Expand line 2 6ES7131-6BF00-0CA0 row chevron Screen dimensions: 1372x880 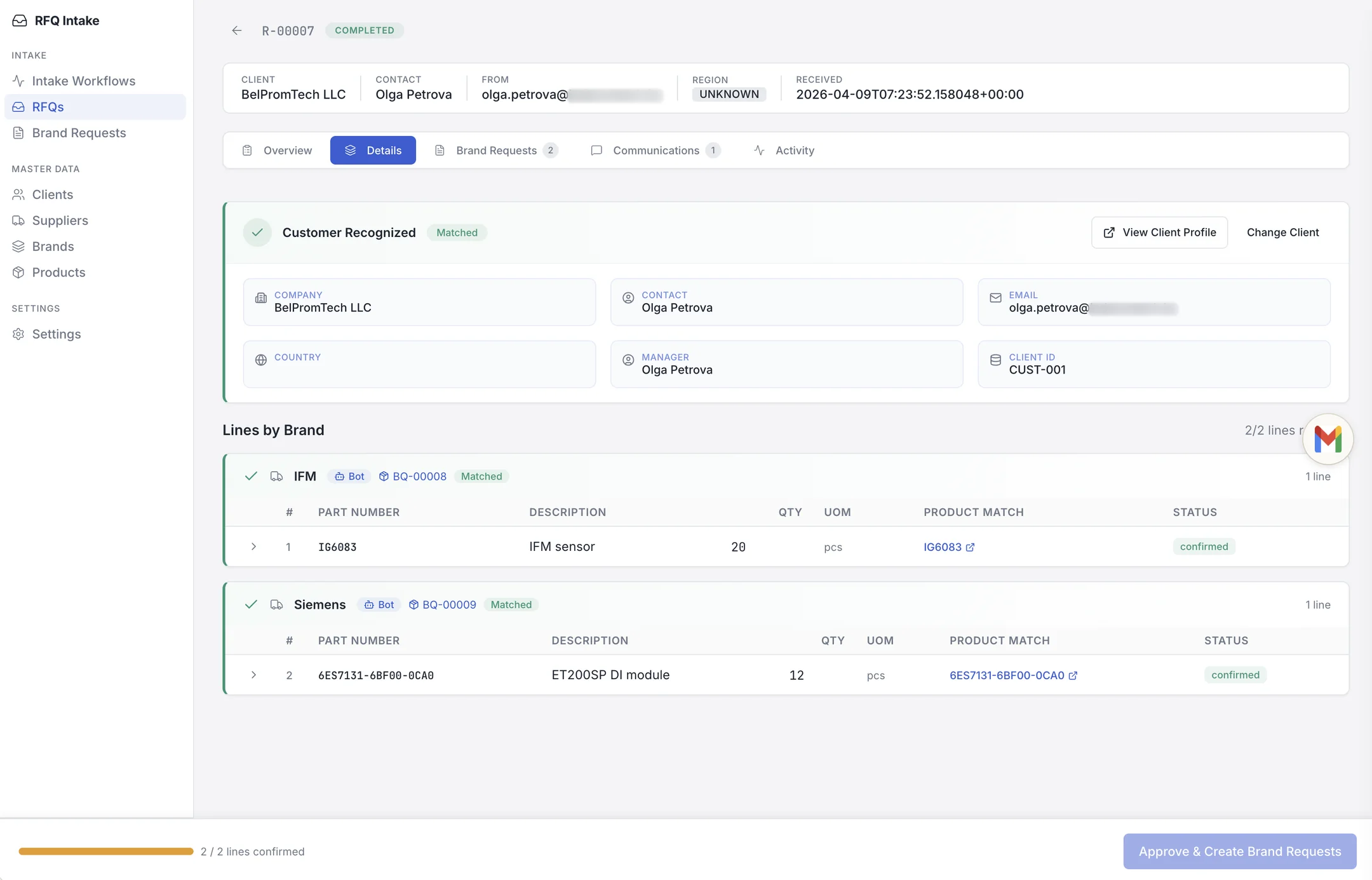[x=253, y=675]
